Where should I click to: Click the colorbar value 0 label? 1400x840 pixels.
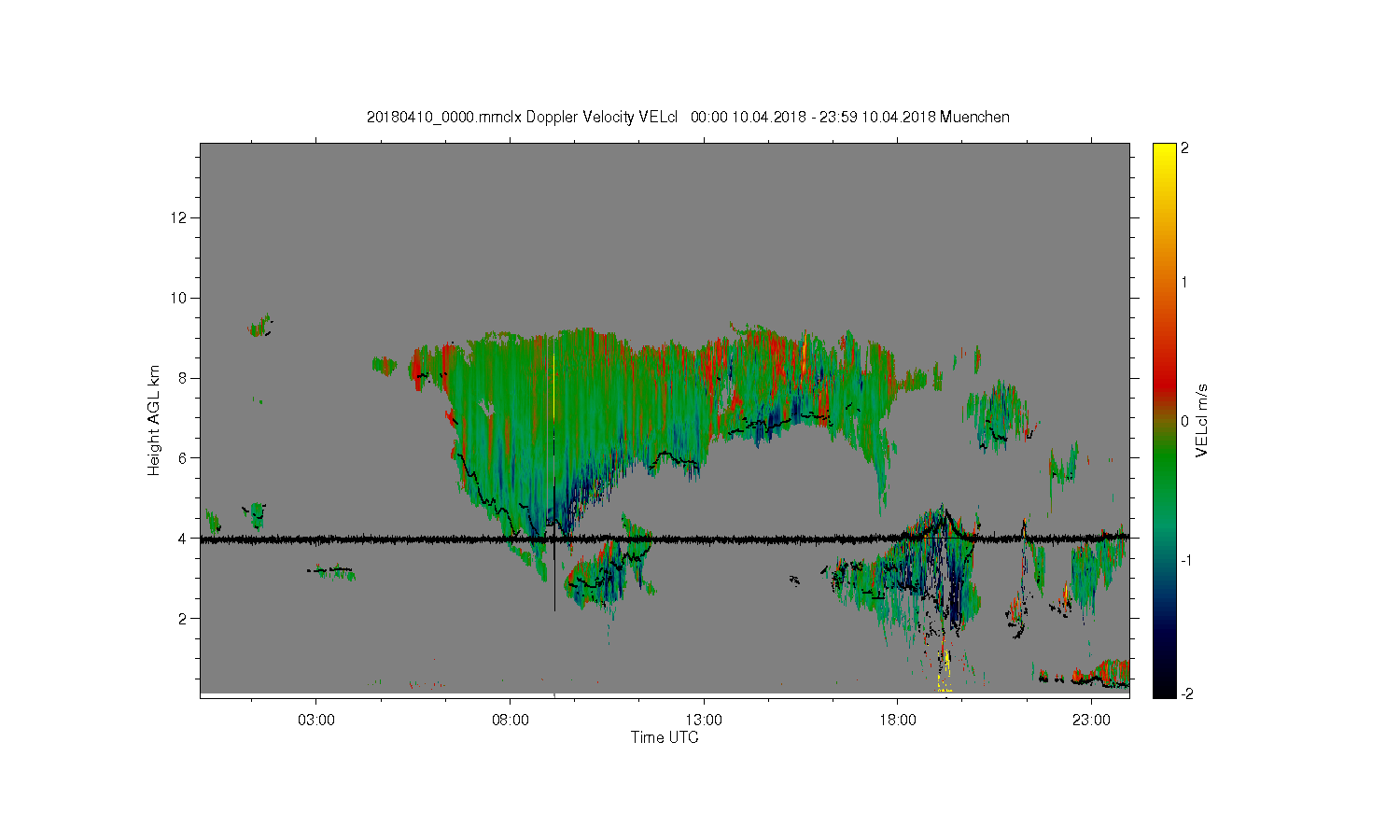[1184, 421]
